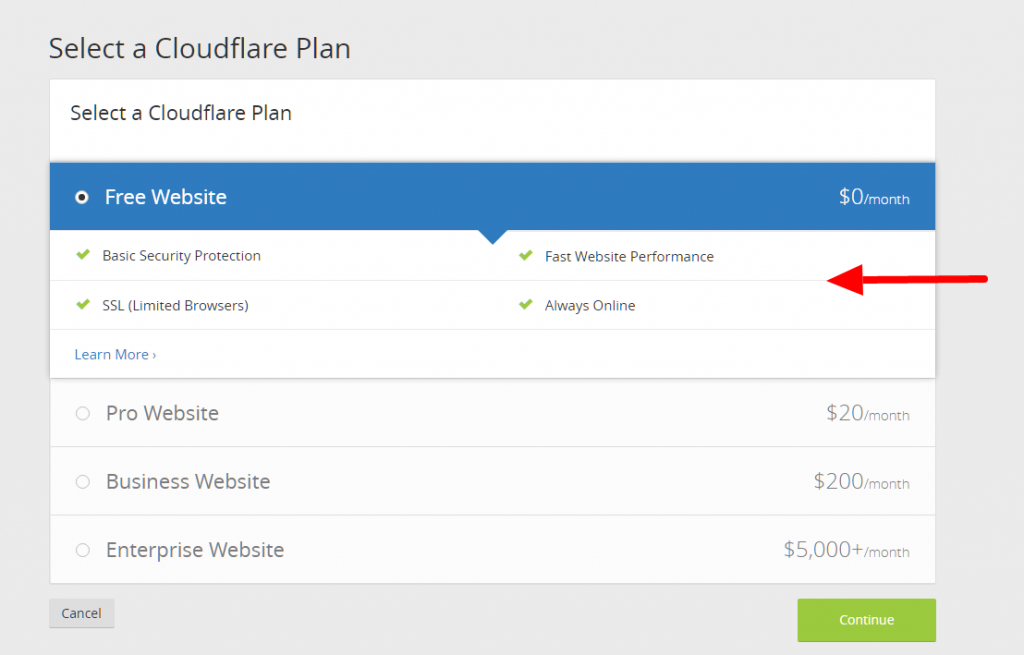Click the large page title Select a Cloudflare Plan
1024x655 pixels.
pos(200,48)
